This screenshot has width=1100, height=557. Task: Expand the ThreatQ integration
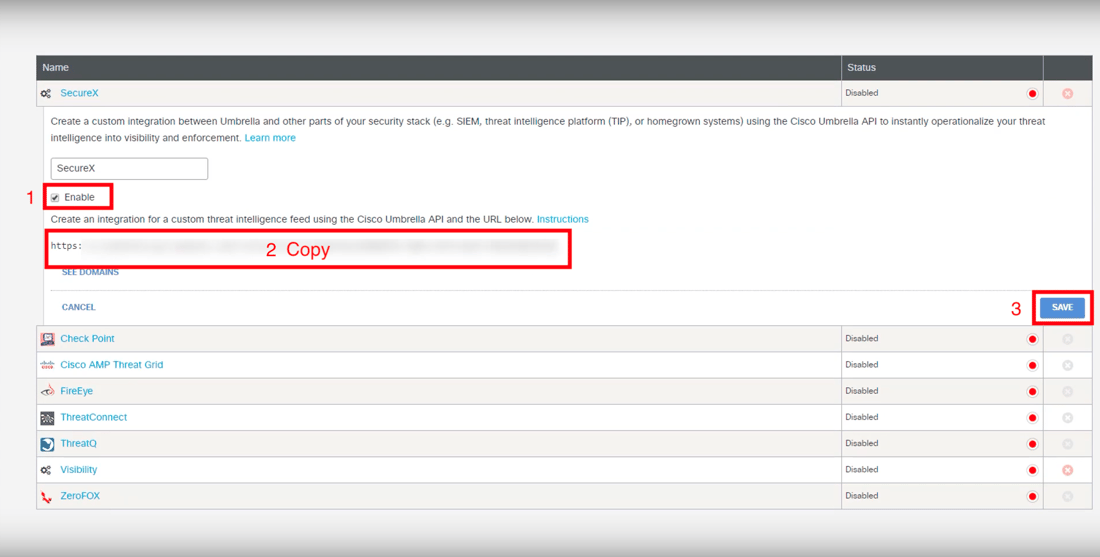[x=78, y=443]
